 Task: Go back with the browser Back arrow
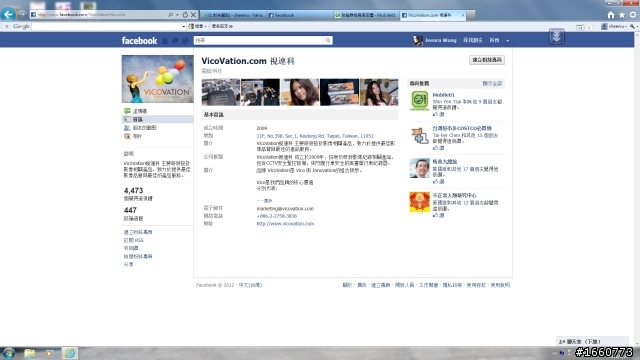[x=8, y=14]
